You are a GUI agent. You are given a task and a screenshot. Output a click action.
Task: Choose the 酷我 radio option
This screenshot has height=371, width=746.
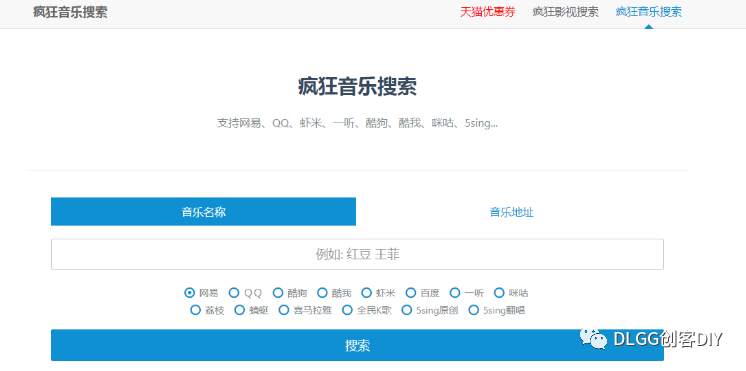[x=323, y=293]
